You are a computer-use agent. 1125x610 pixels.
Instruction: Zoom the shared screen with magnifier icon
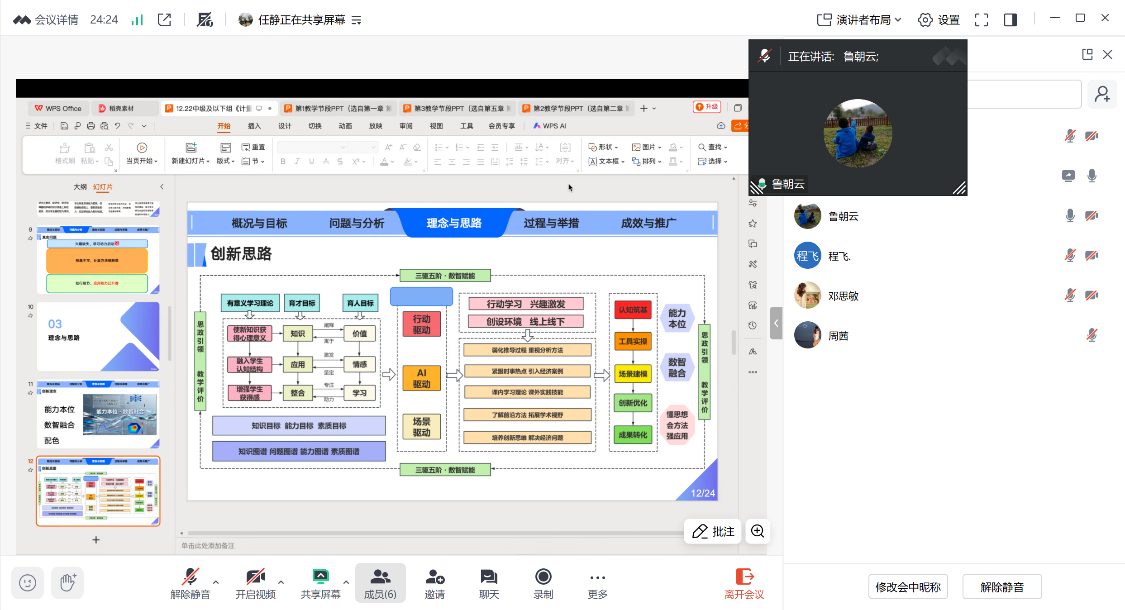click(x=758, y=532)
